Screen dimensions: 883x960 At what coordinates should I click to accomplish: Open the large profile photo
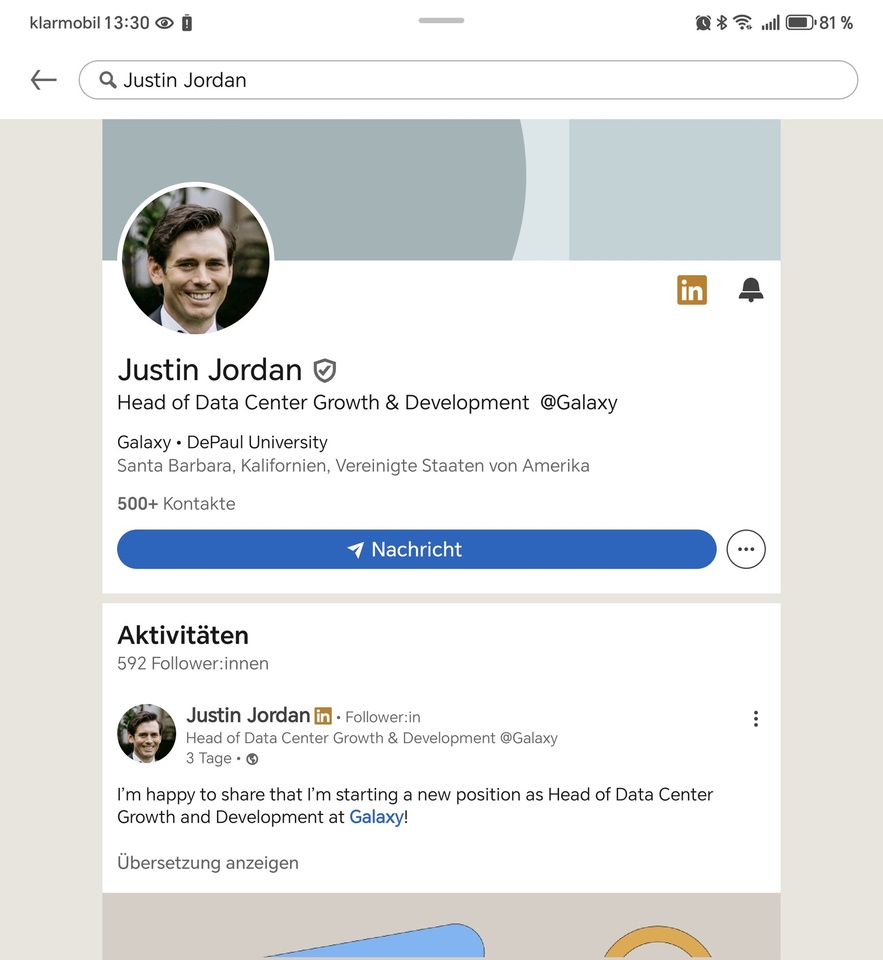pyautogui.click(x=195, y=259)
